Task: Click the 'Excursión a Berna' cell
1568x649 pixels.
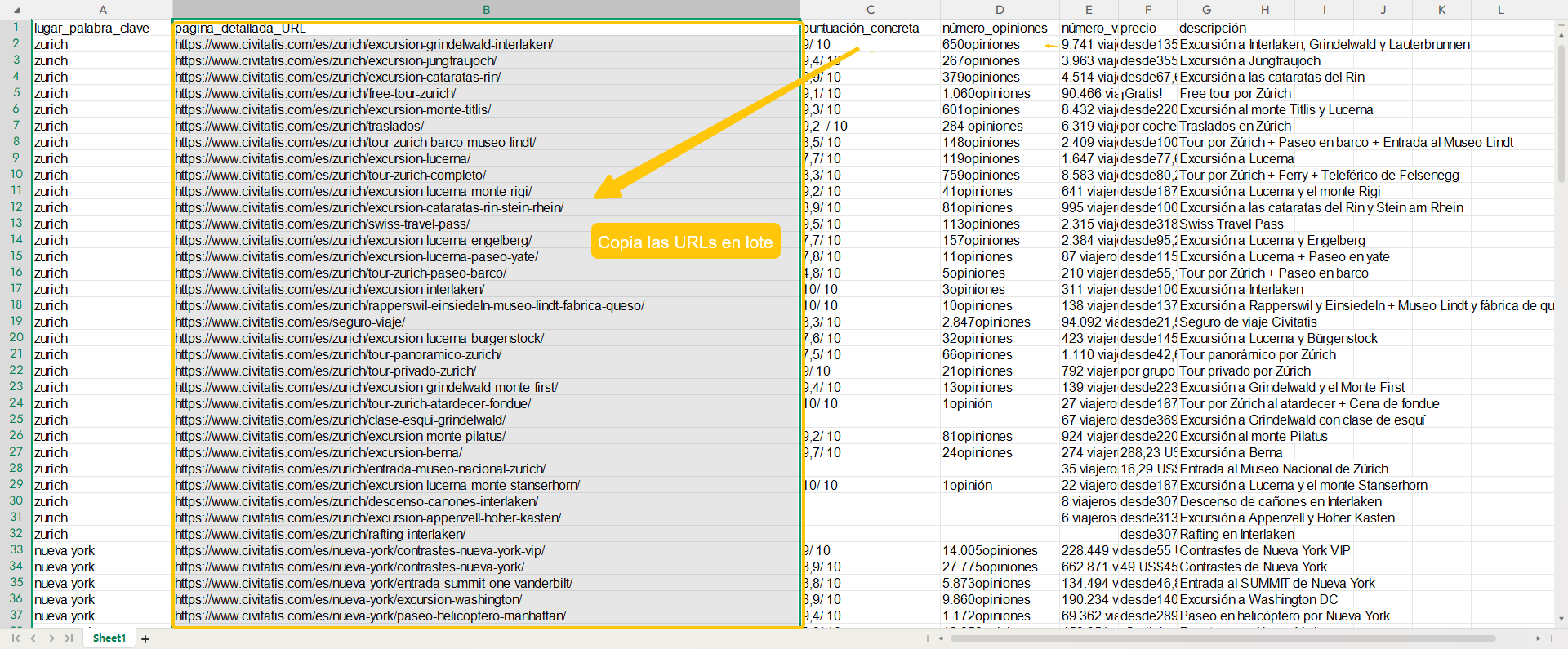Action: [1231, 452]
